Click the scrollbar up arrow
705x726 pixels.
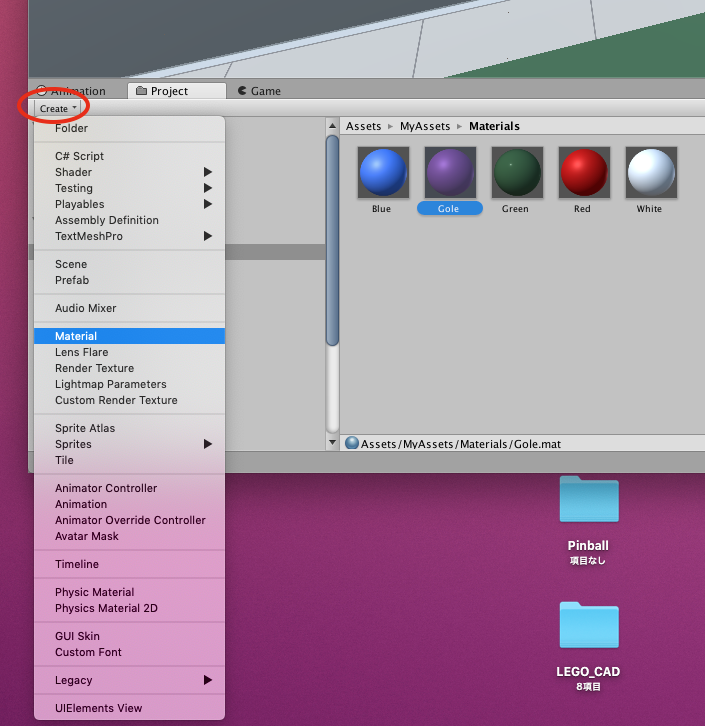click(332, 126)
